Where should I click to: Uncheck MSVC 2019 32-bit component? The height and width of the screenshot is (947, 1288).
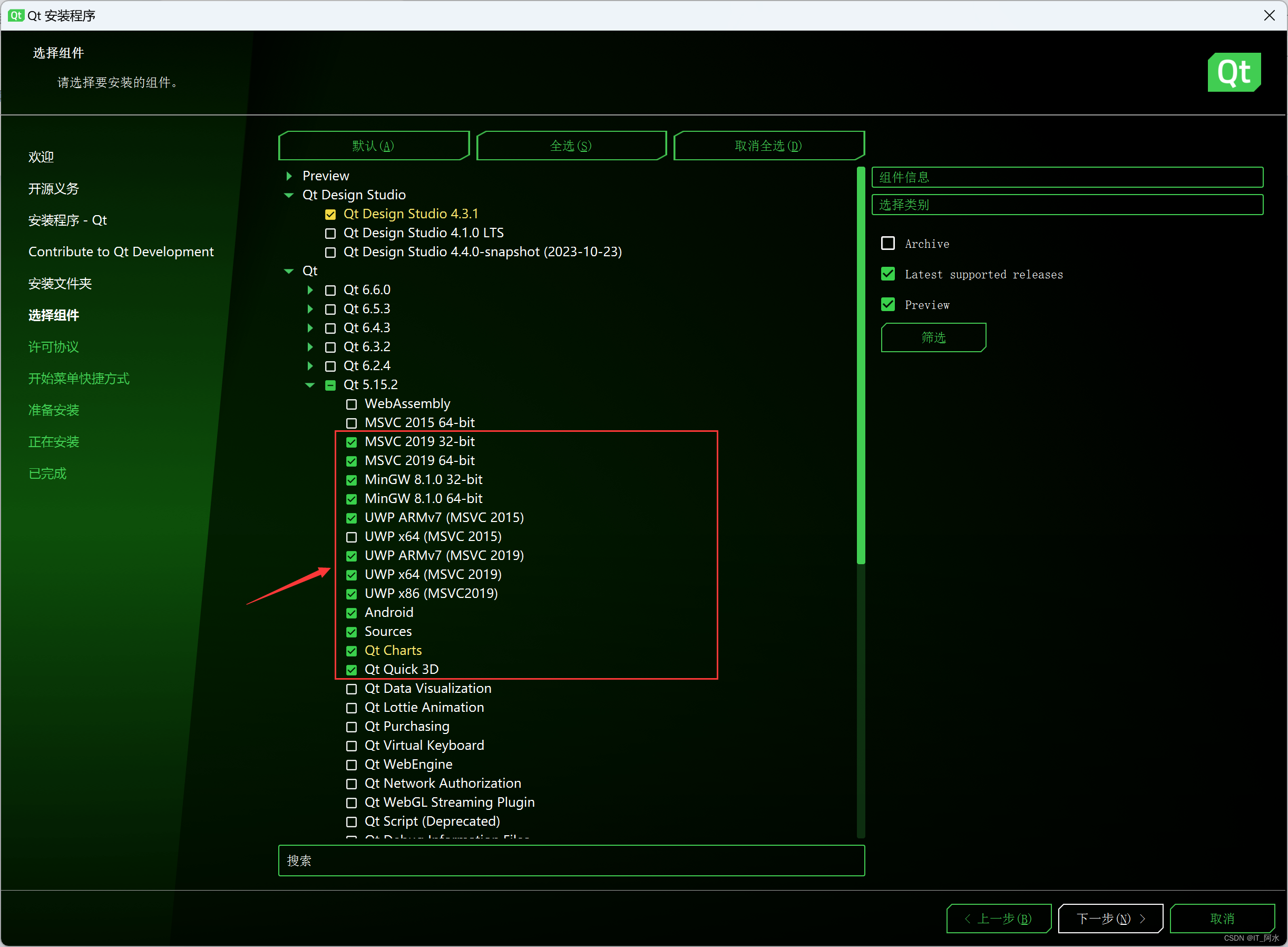coord(351,442)
